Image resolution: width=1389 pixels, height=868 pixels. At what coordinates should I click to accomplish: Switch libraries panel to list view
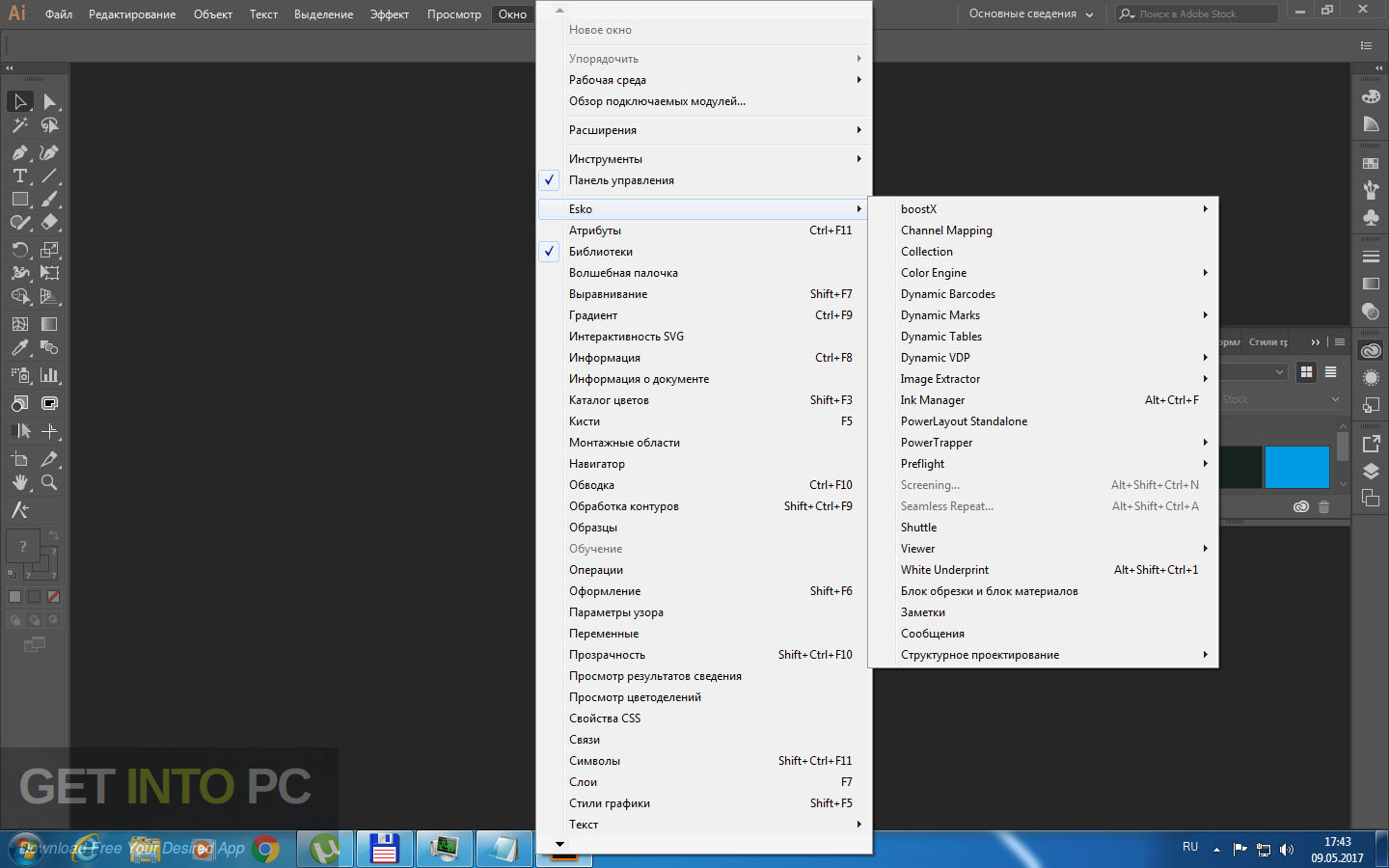pyautogui.click(x=1331, y=372)
